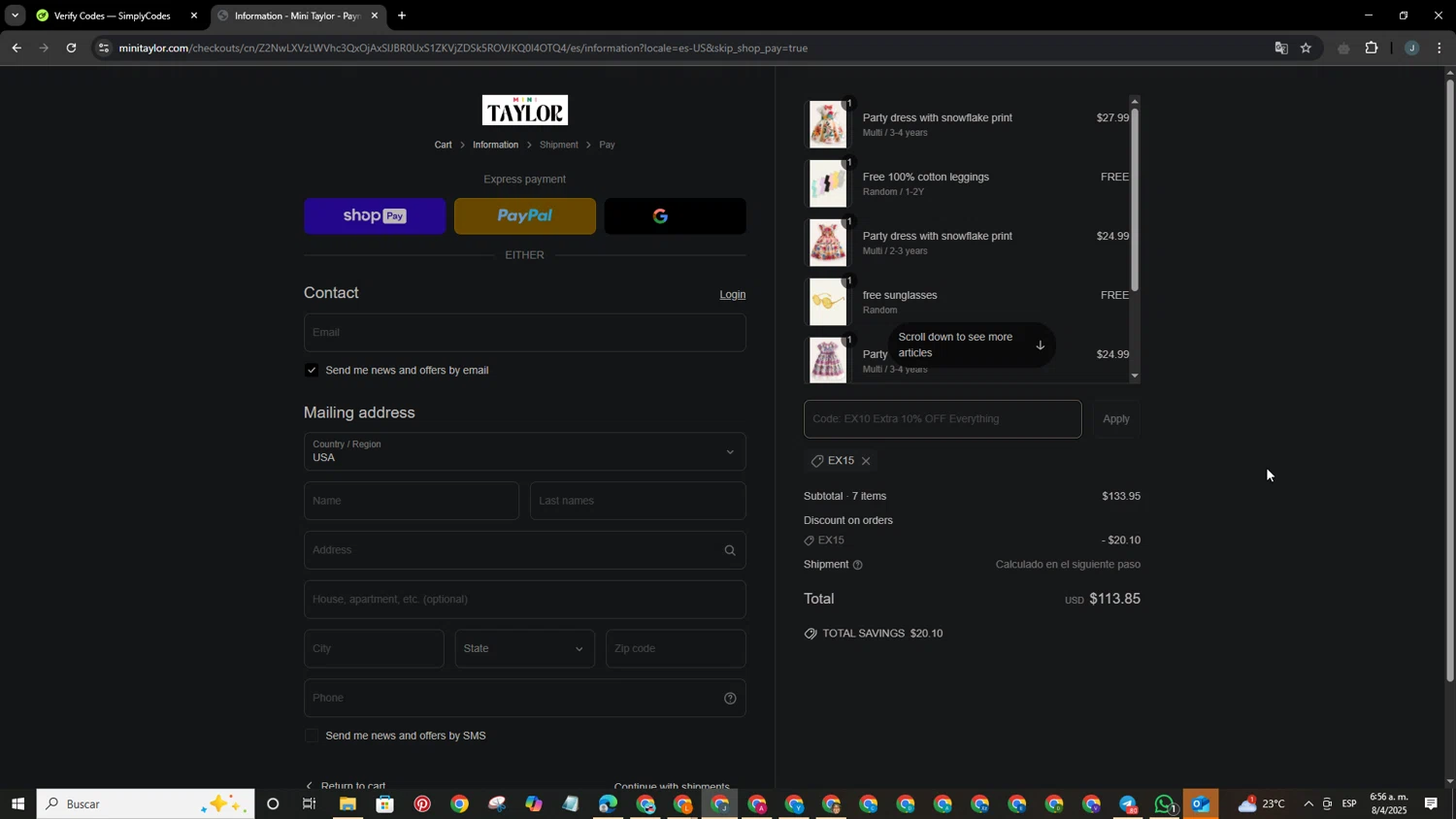Click the Apply discount button
The image size is (1456, 819).
(x=1116, y=419)
